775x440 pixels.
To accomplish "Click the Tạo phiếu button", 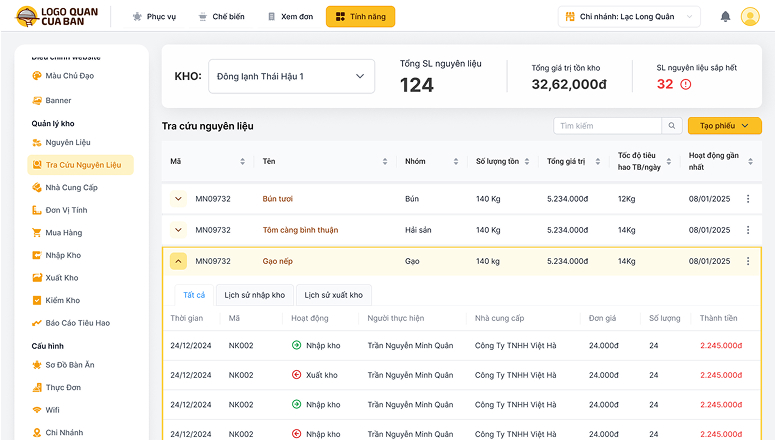I will click(x=724, y=126).
